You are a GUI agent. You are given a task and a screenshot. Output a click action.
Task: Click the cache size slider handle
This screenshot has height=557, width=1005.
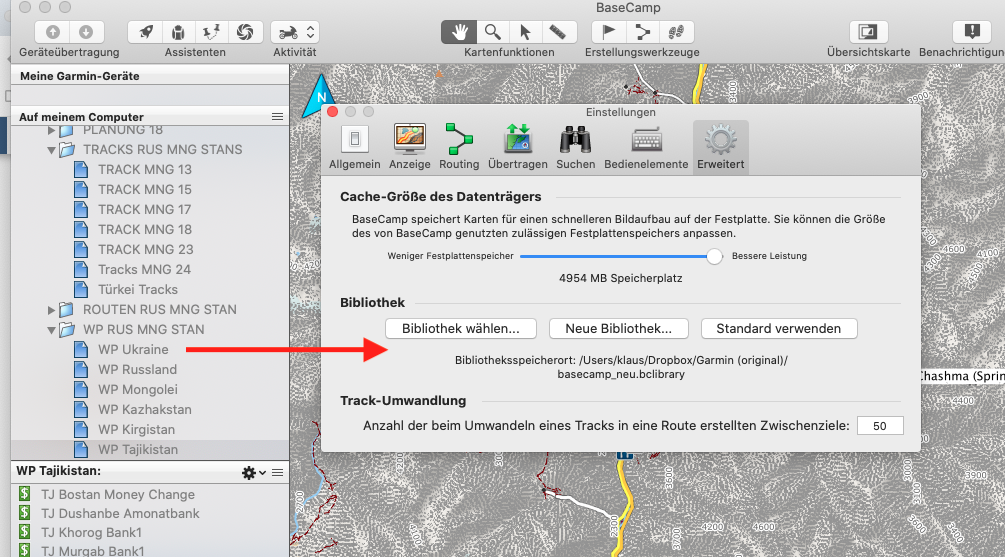click(715, 256)
